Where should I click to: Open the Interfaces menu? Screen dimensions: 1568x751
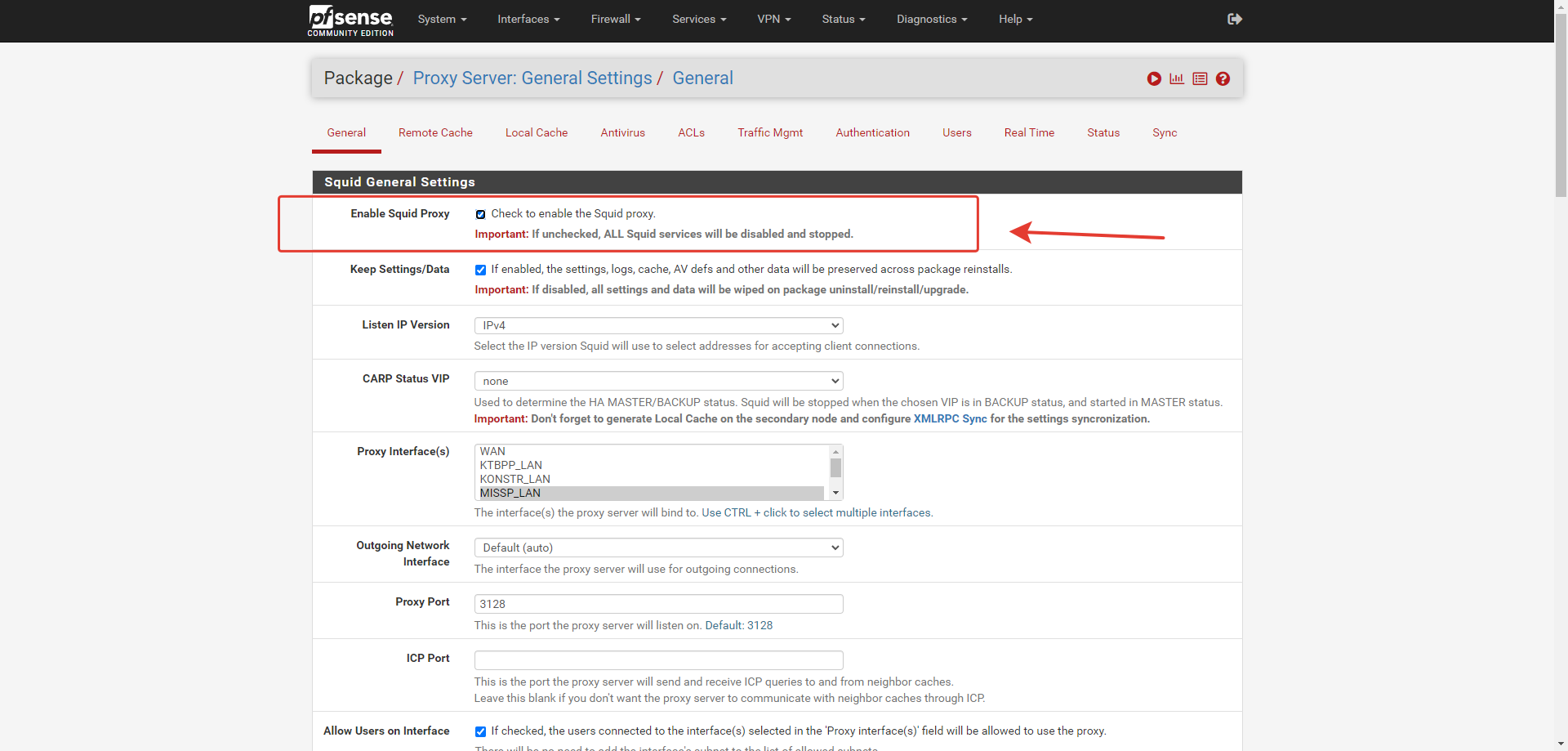click(x=528, y=19)
